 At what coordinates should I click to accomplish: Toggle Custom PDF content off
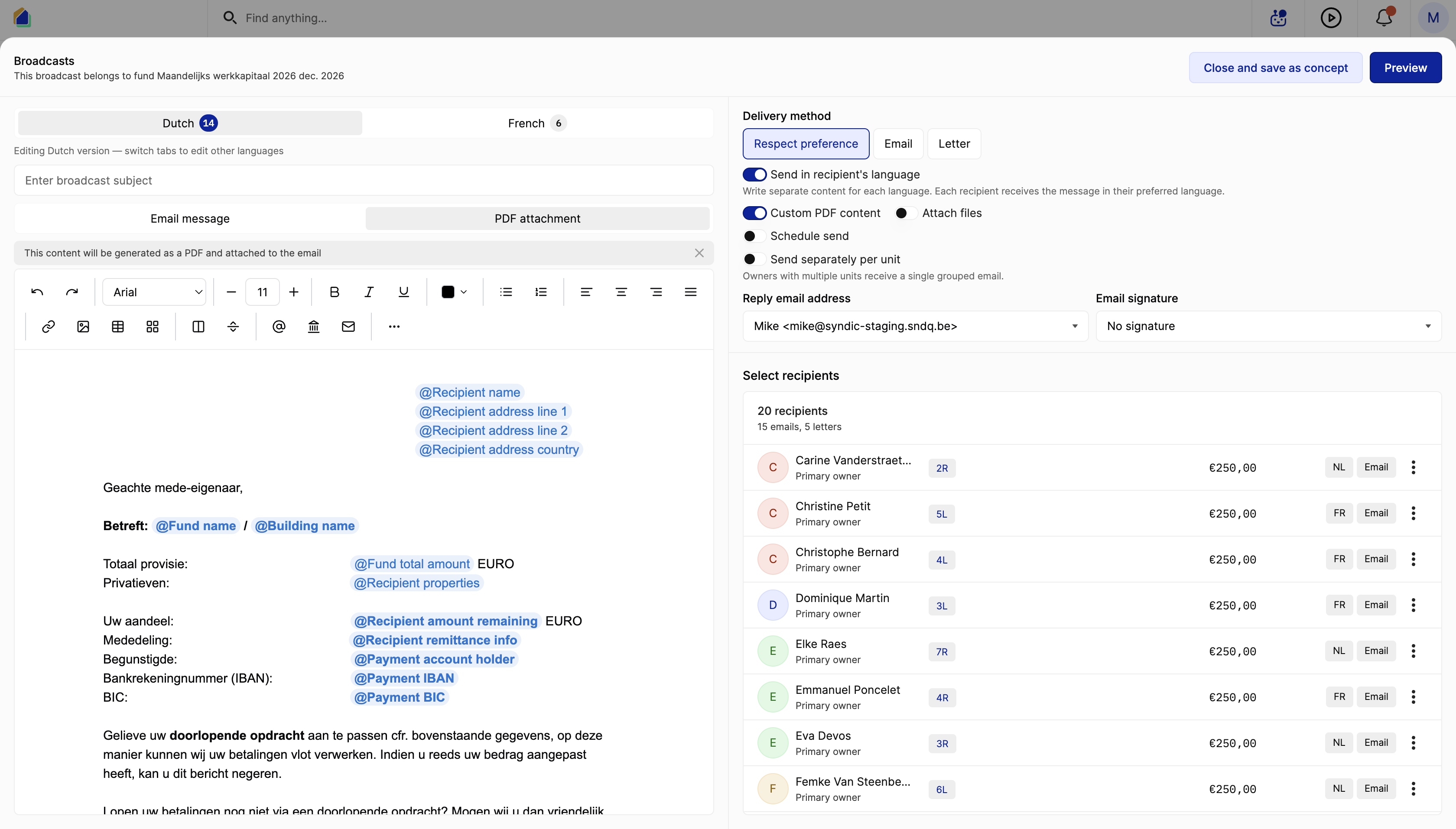coord(754,213)
